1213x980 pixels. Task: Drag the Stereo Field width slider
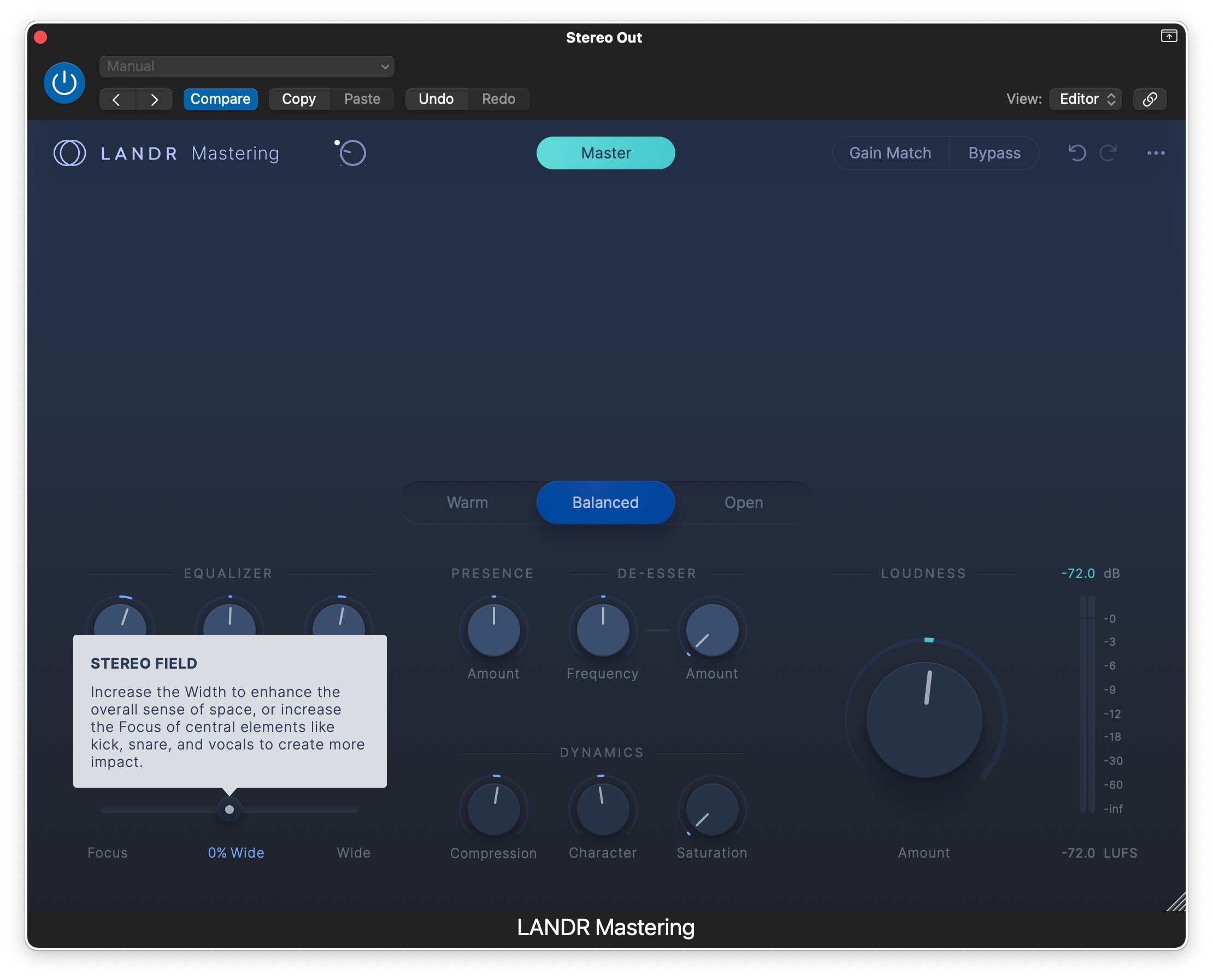(228, 808)
